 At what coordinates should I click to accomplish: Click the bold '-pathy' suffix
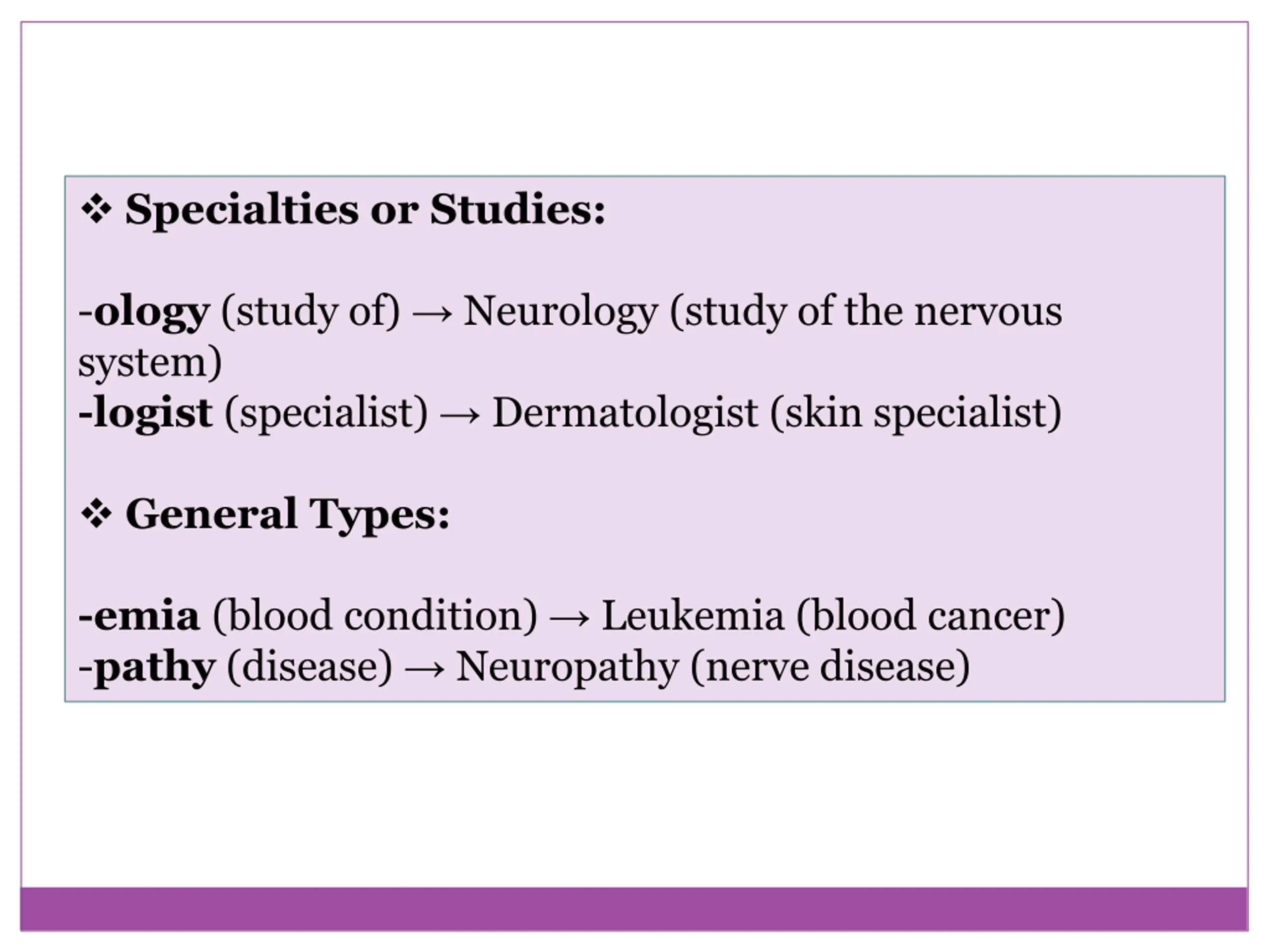point(147,668)
